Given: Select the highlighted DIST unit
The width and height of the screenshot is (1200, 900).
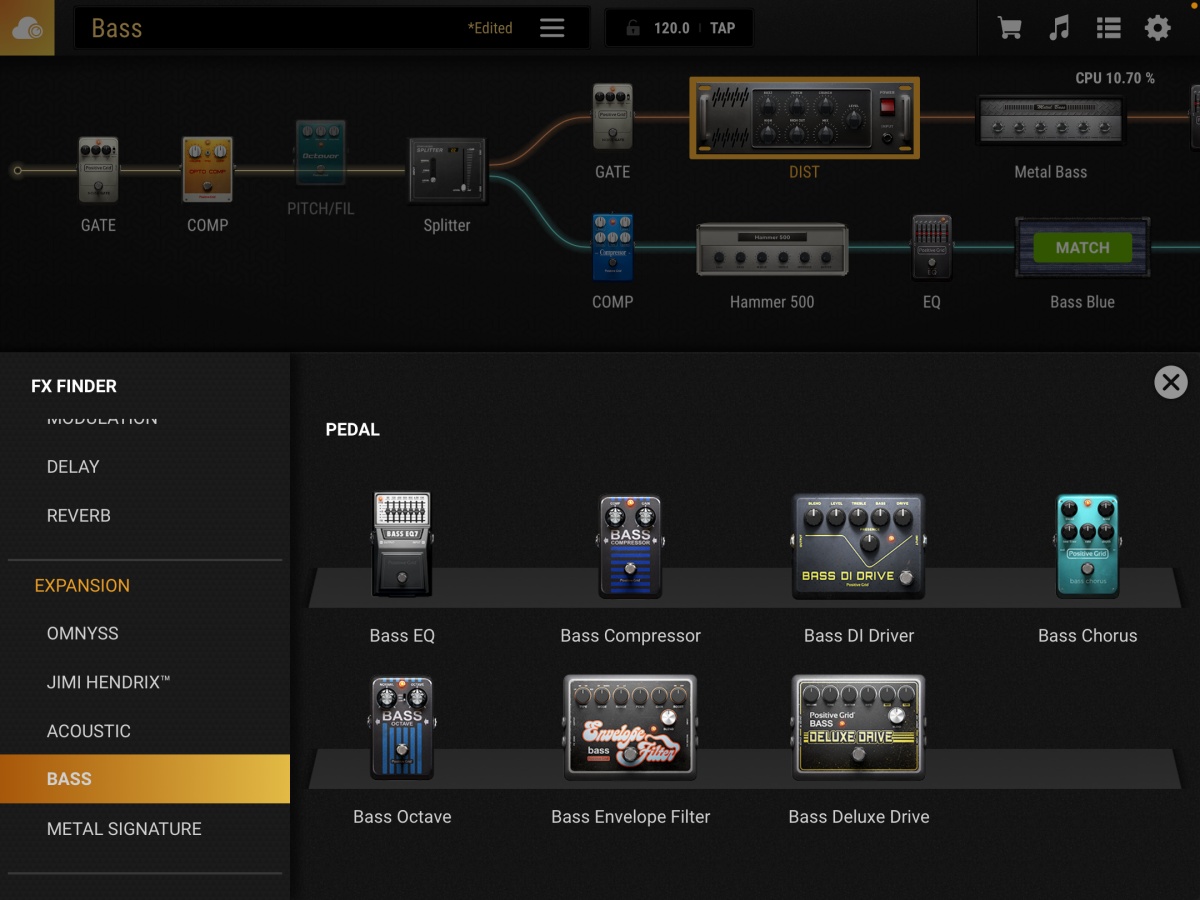Looking at the screenshot, I should (x=804, y=118).
